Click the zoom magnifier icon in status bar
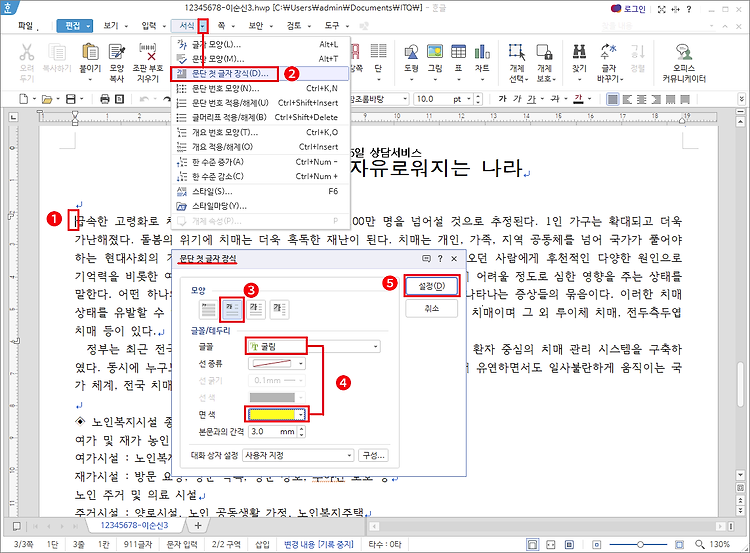 pyautogui.click(x=700, y=544)
